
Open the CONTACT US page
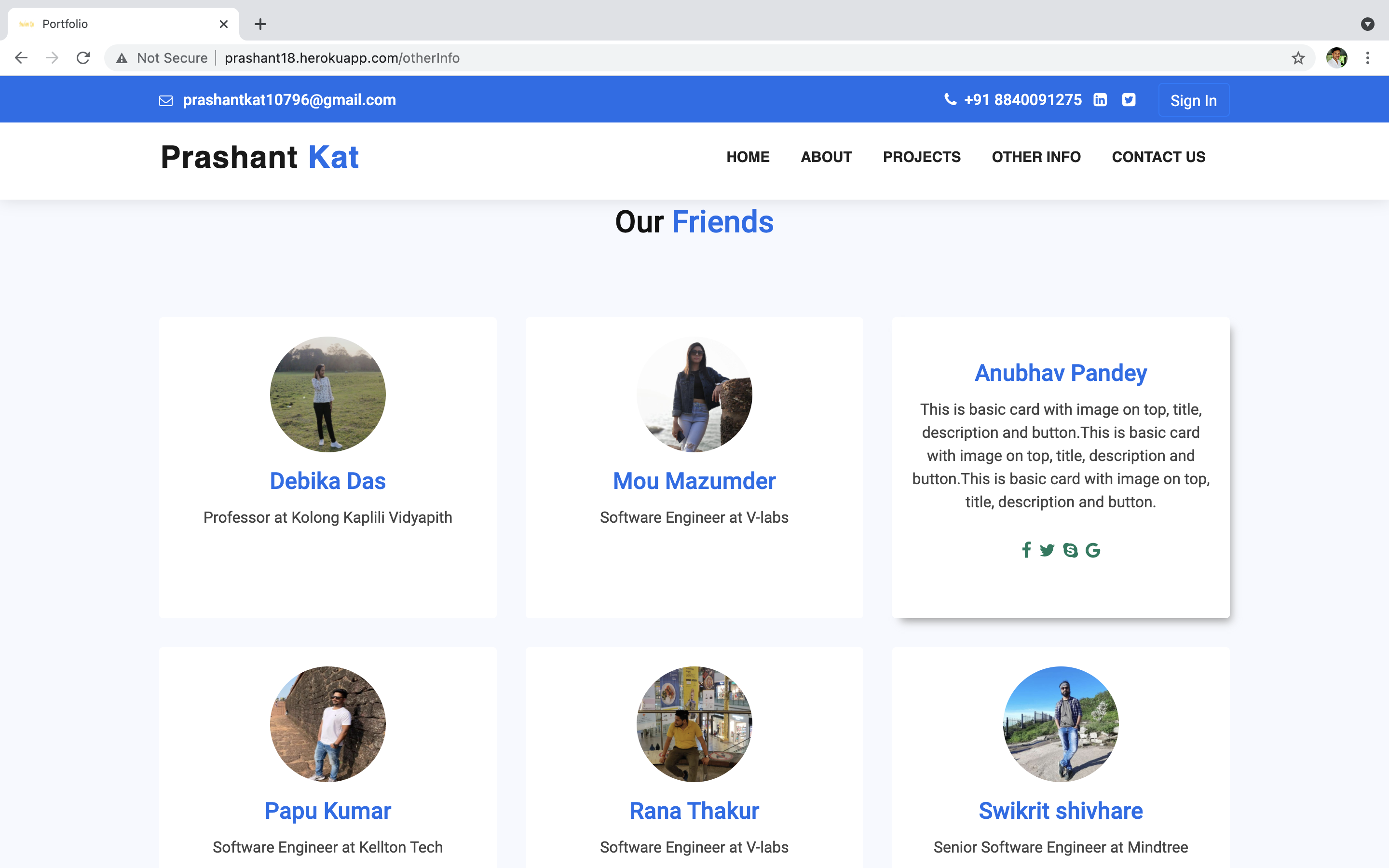(1158, 157)
